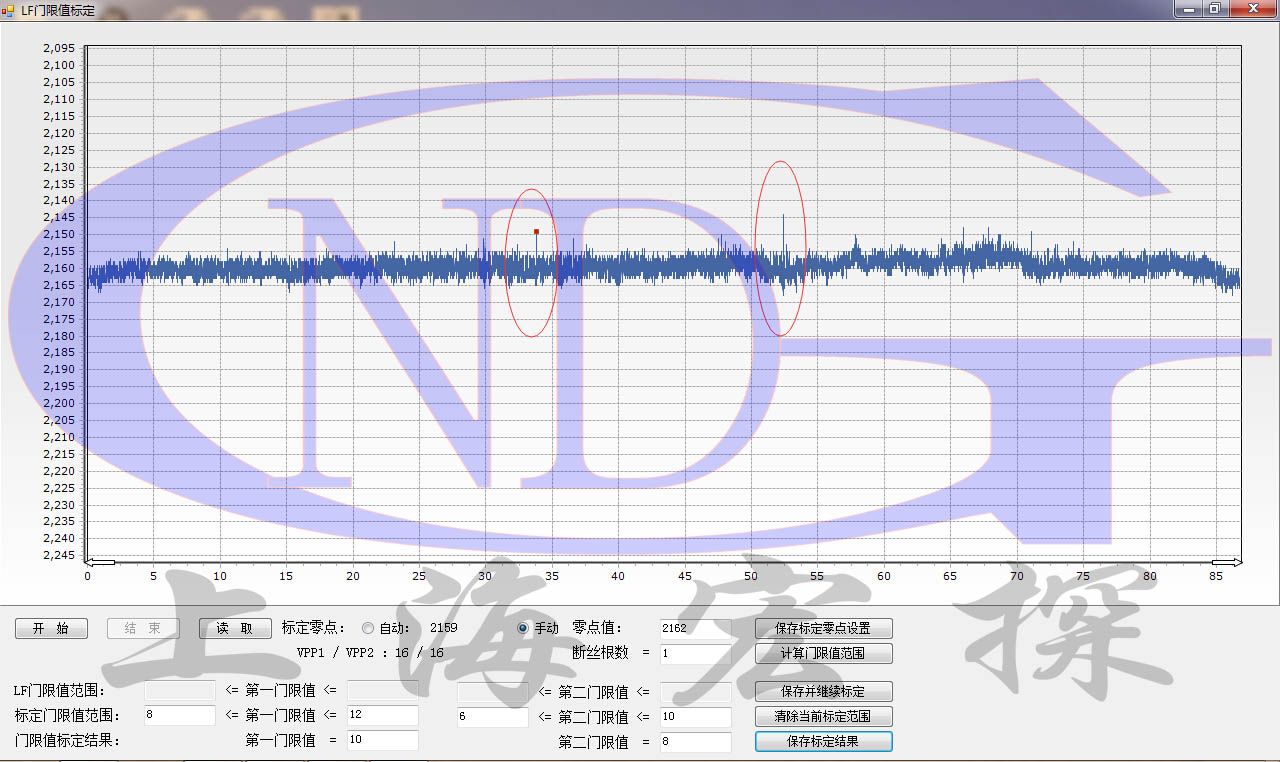
Task: Click the 第二门限值 result field showing 8
Action: pos(695,742)
